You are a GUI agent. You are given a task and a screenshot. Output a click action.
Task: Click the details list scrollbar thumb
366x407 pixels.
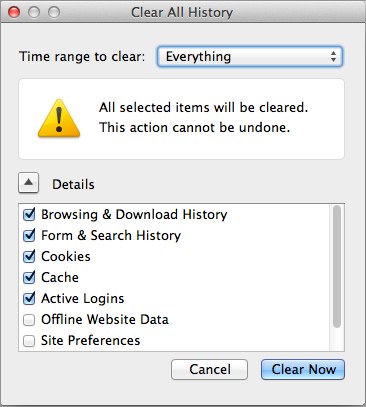coord(337,267)
